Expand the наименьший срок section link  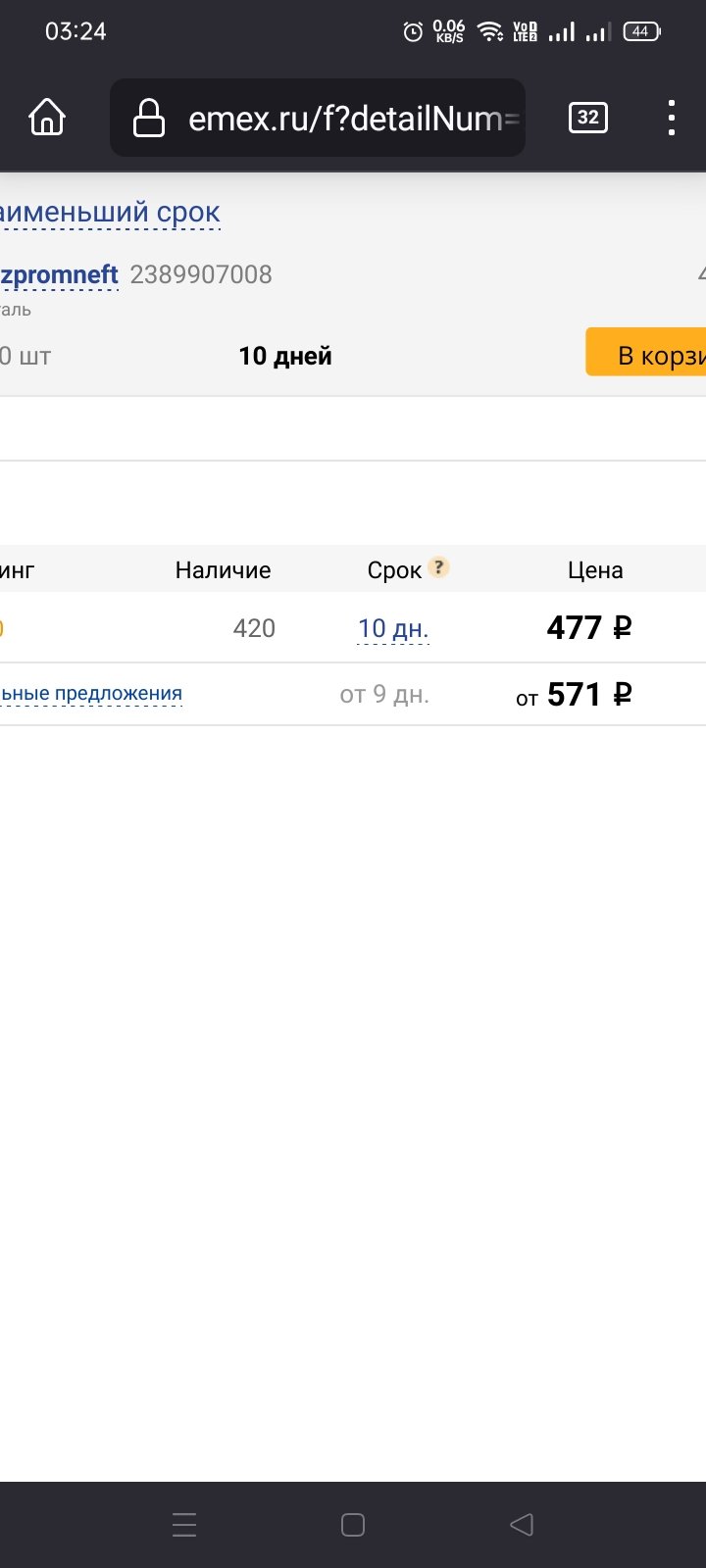(x=110, y=212)
